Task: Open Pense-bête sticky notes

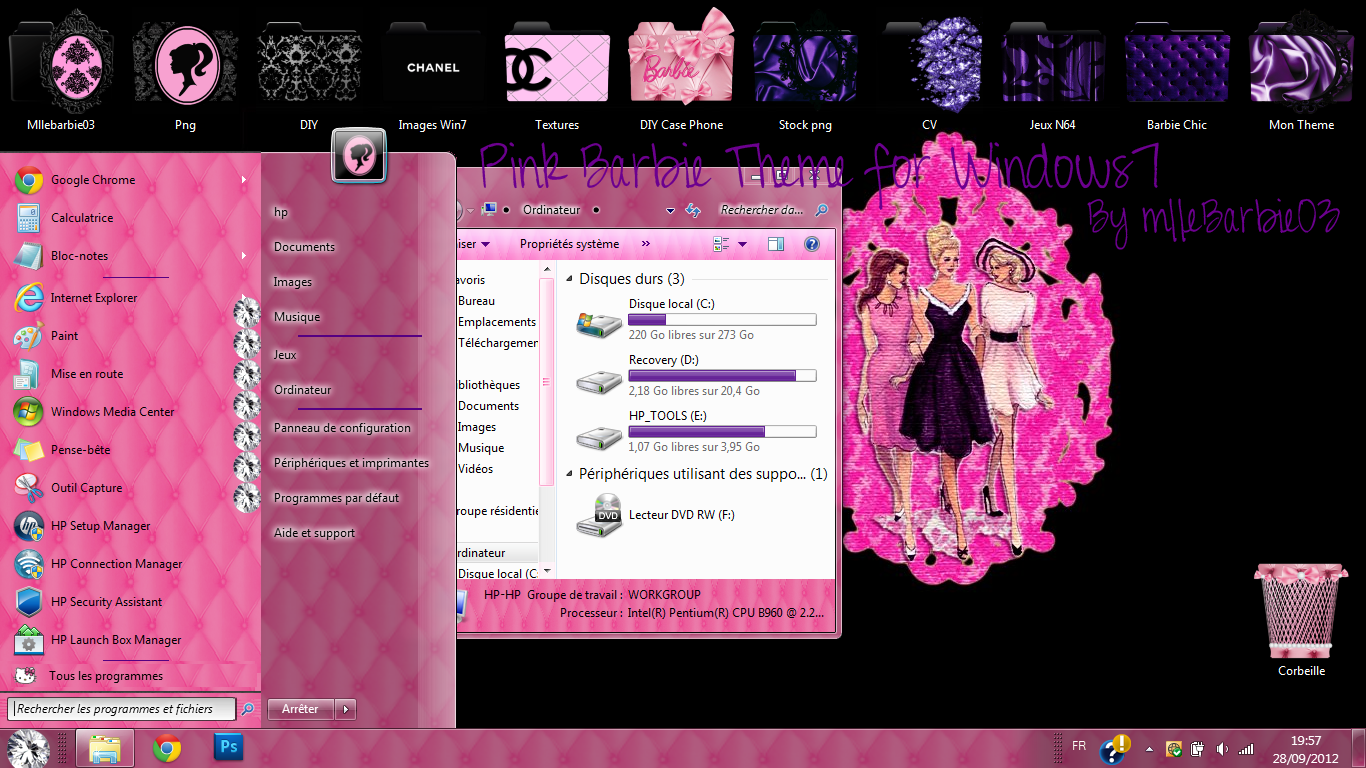Action: (x=130, y=450)
